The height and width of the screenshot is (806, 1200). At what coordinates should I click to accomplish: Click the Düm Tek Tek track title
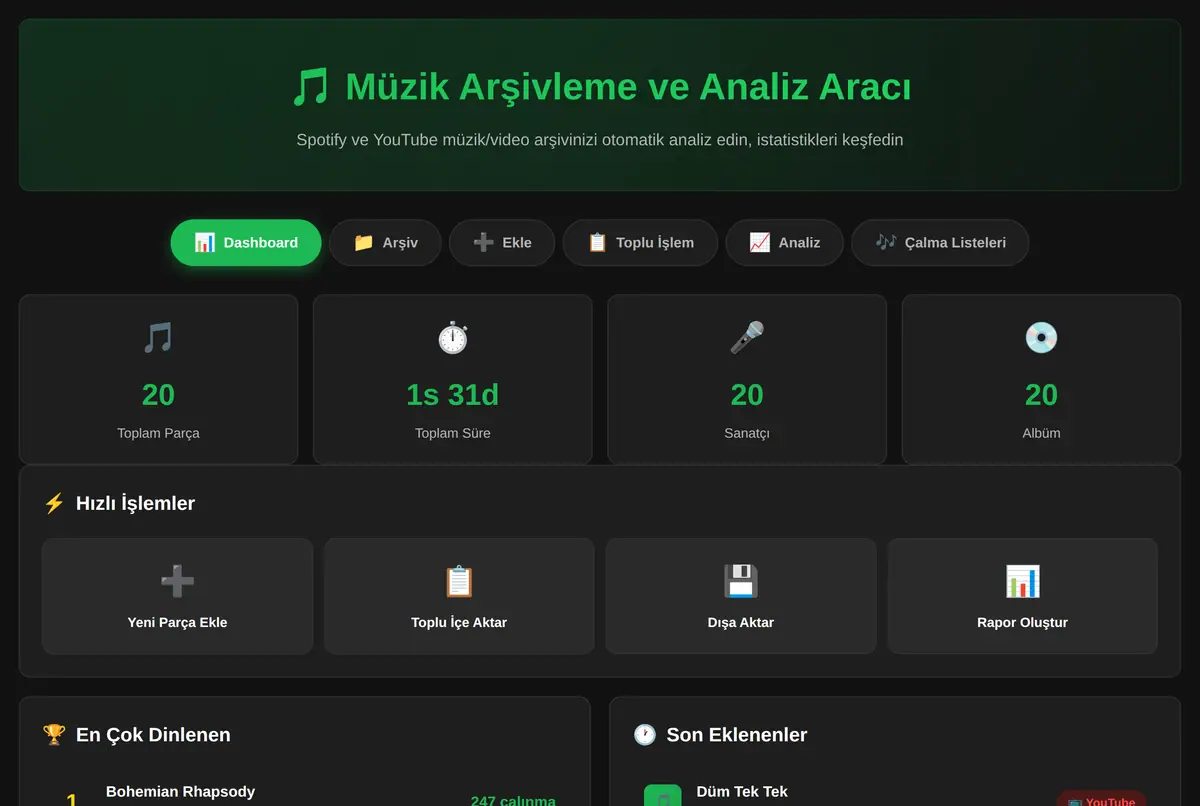(x=742, y=791)
